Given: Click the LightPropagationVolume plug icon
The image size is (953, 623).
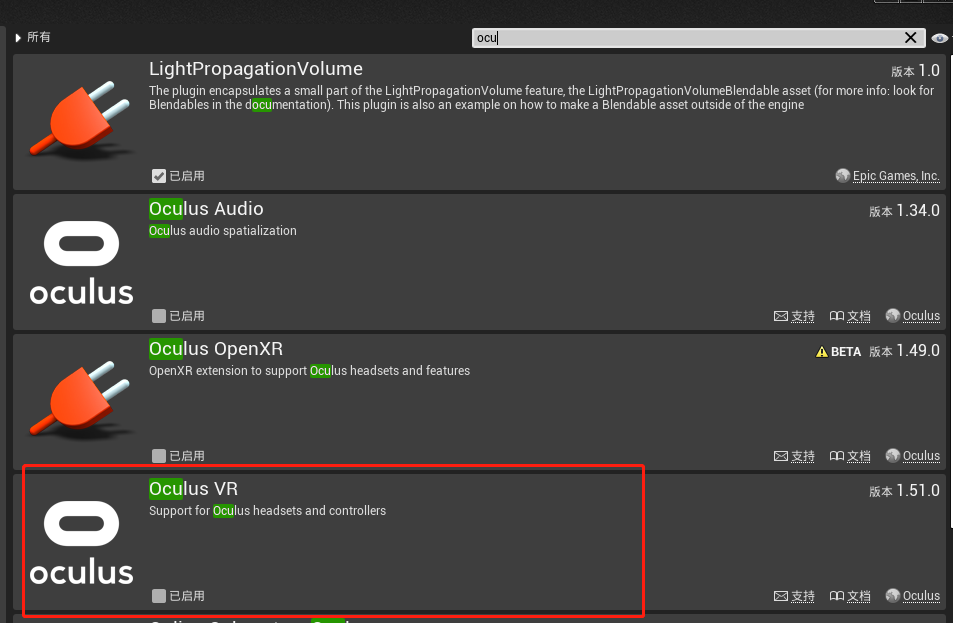Looking at the screenshot, I should pos(81,120).
